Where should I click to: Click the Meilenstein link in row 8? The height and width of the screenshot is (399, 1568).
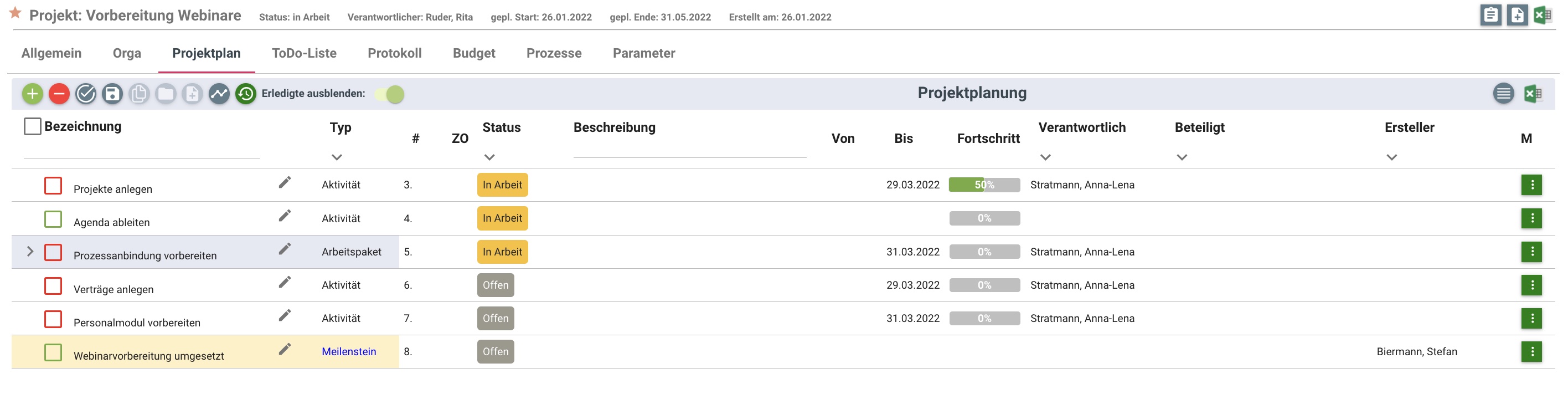click(349, 351)
